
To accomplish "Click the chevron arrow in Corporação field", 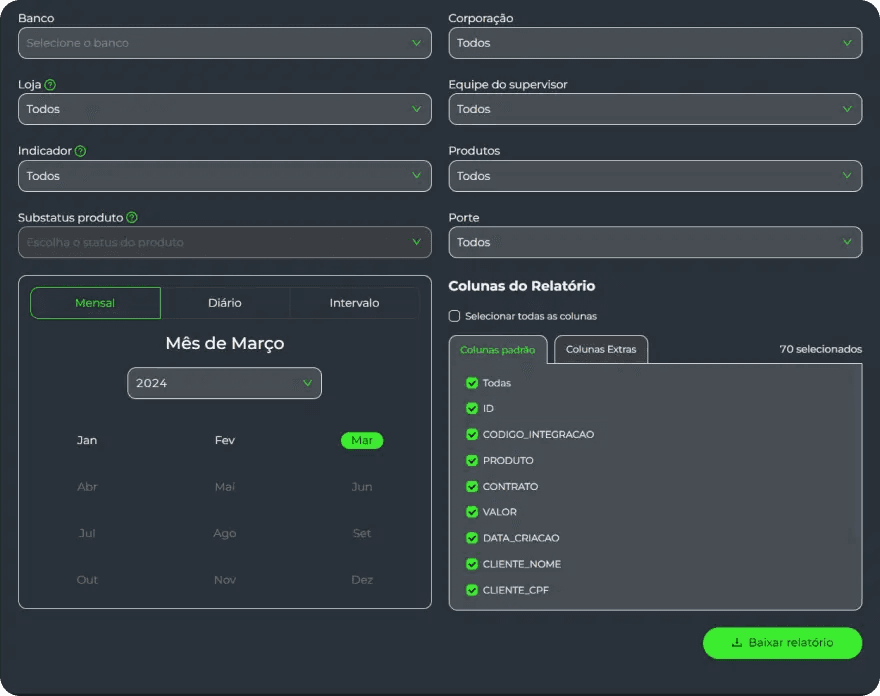I will pos(847,43).
